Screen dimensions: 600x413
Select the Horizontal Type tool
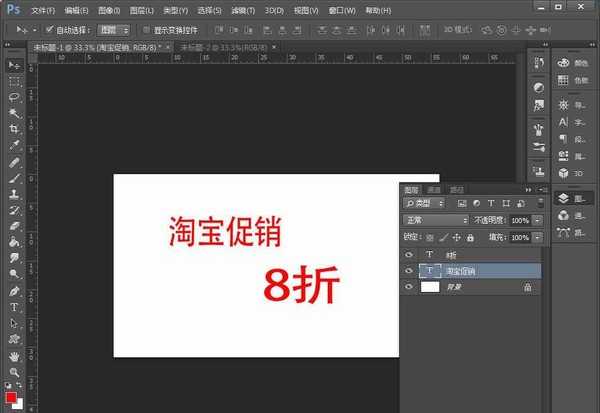[14, 307]
